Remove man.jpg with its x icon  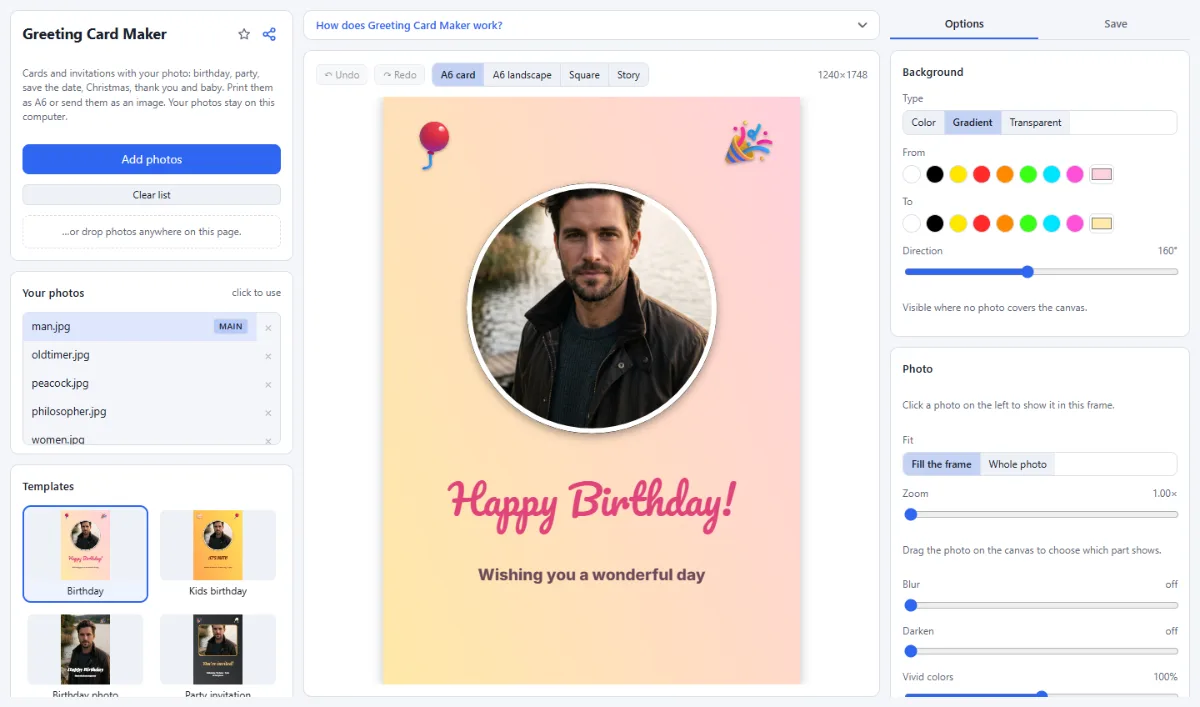[x=268, y=328]
